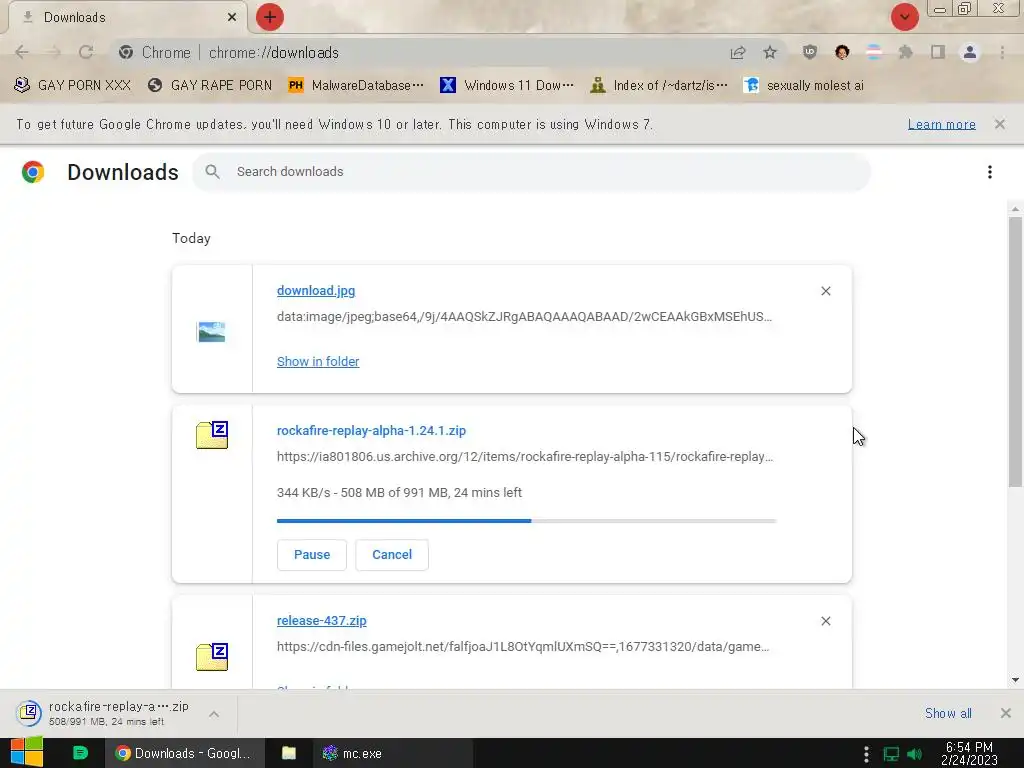Close the bottom download shelf

click(1005, 713)
